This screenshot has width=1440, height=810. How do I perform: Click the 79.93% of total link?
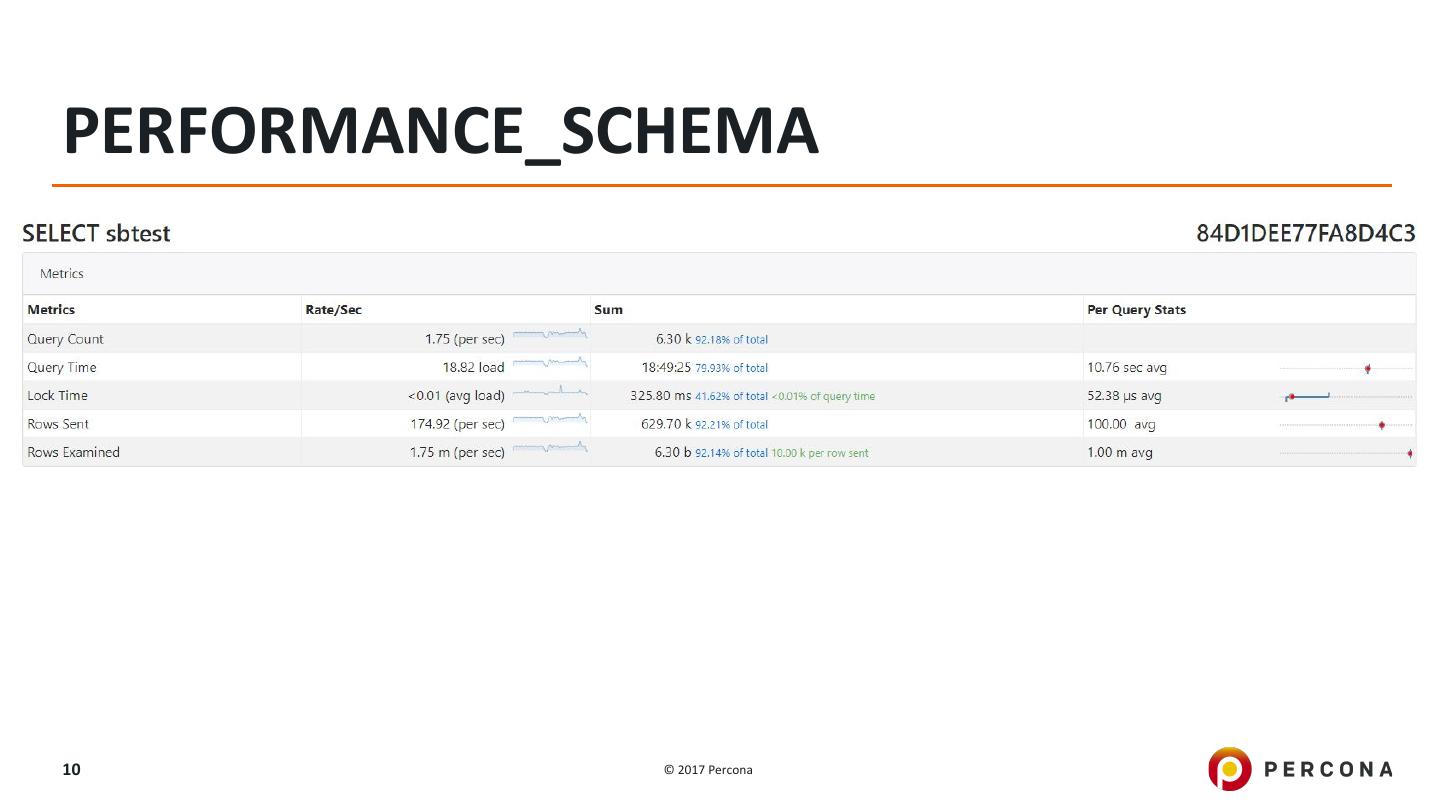pyautogui.click(x=731, y=368)
